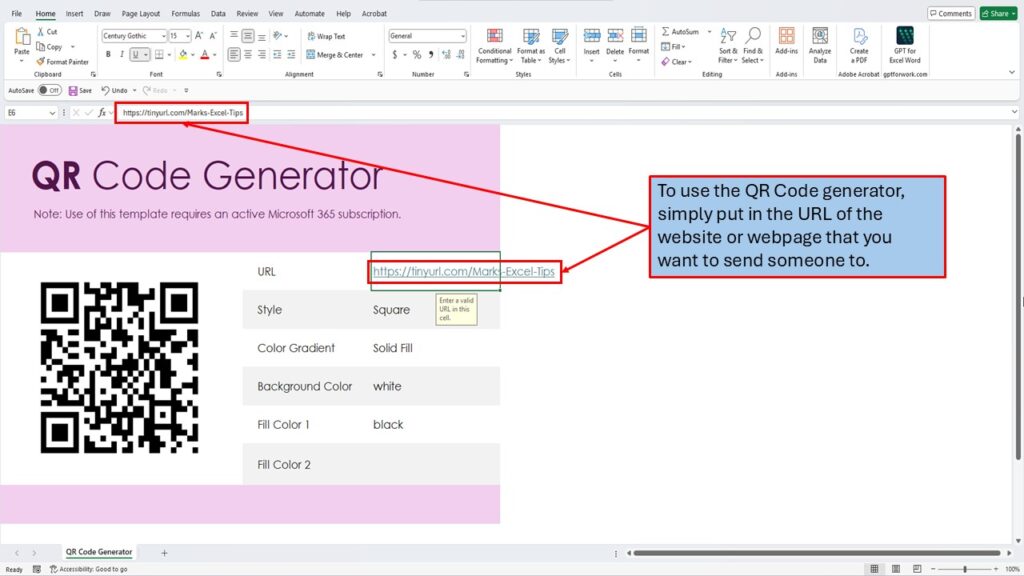Add a new sheet with plus button

point(164,553)
